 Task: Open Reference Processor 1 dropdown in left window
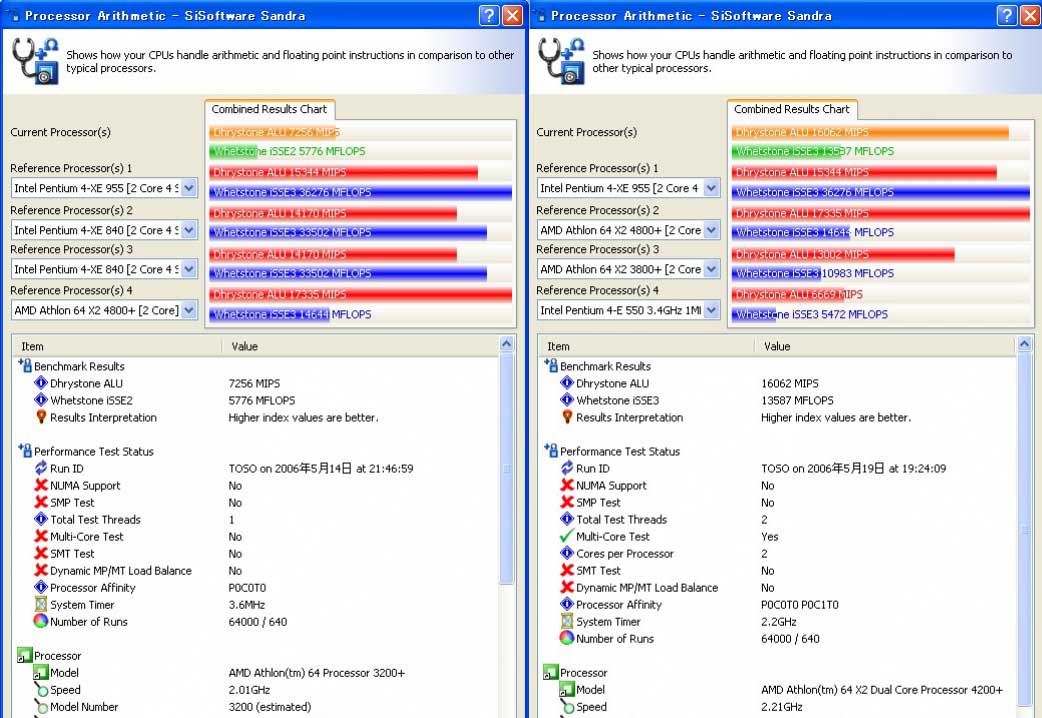(x=189, y=188)
